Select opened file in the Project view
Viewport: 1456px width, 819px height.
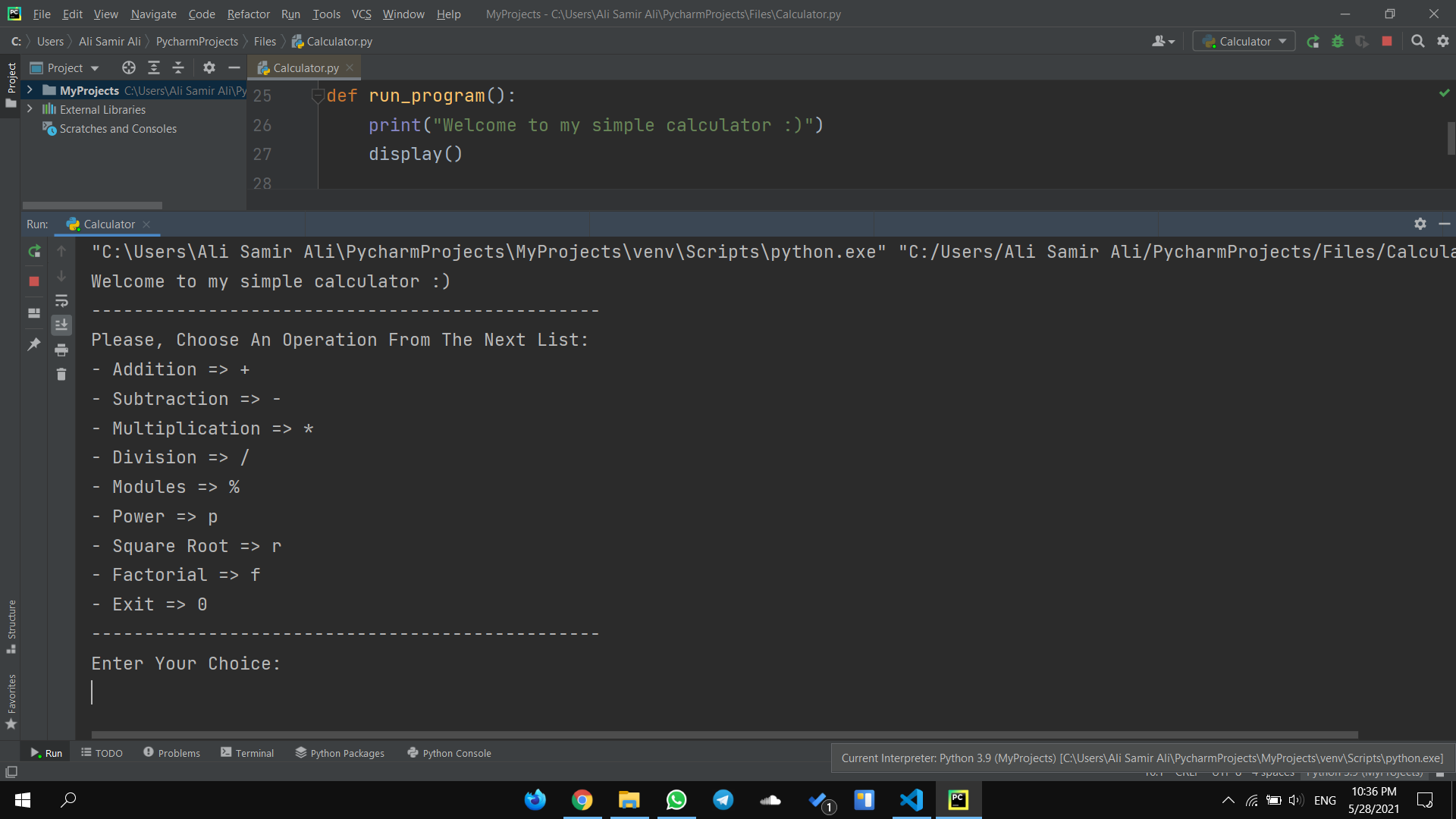tap(128, 67)
